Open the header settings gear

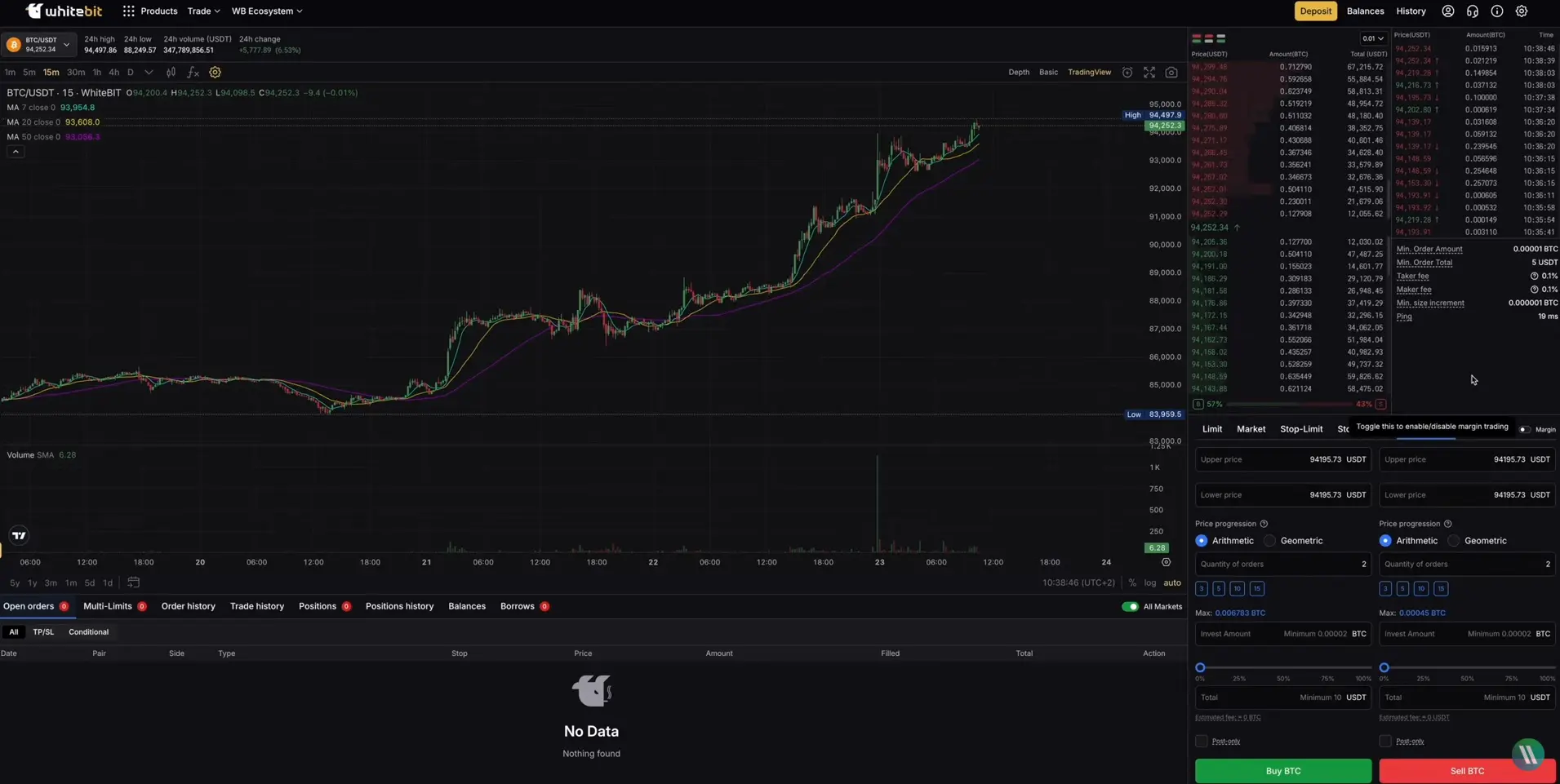click(1522, 11)
